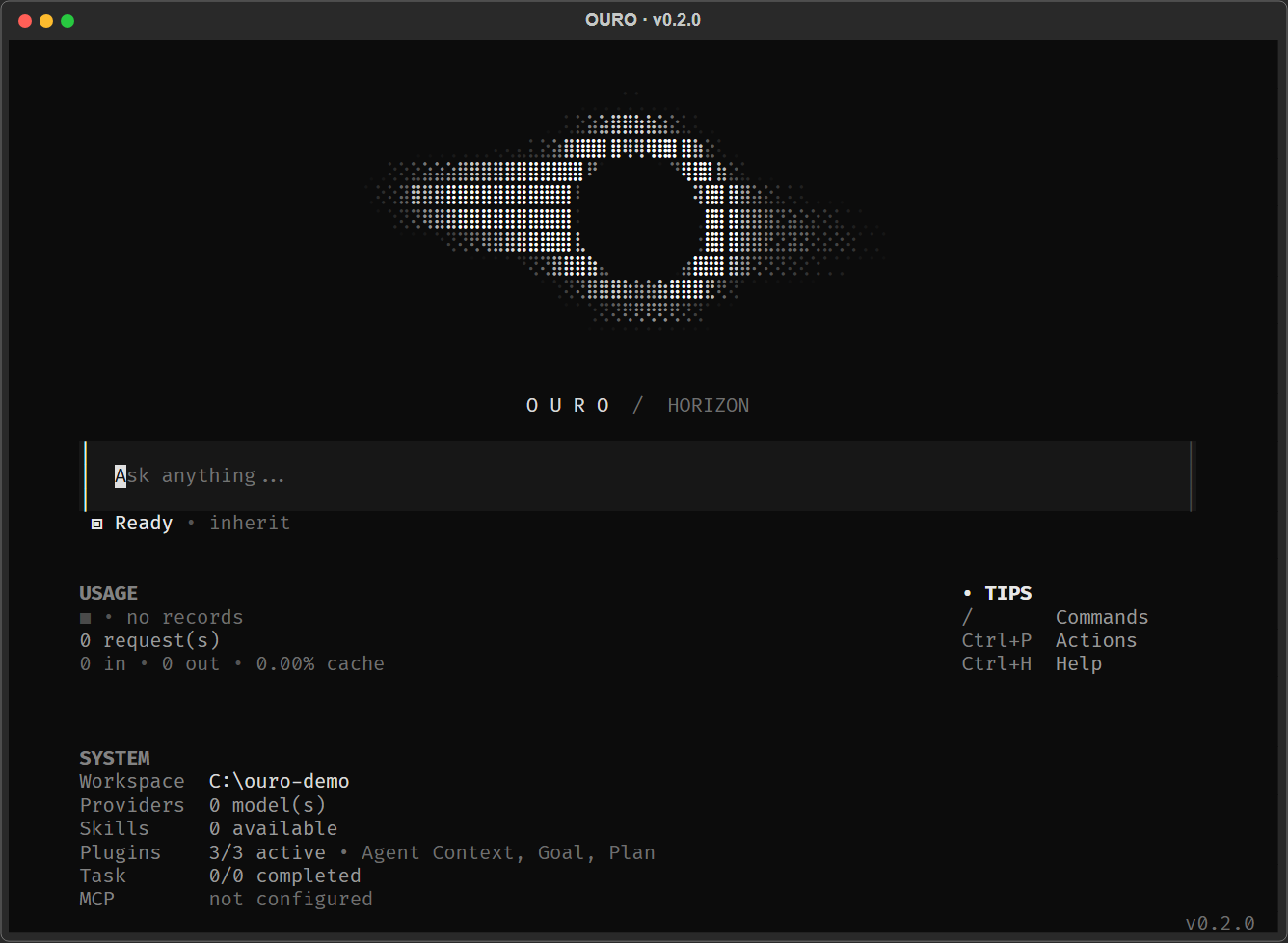Viewport: 1288px width, 943px height.
Task: Click the OURO eye logo artwork
Action: pos(627,212)
